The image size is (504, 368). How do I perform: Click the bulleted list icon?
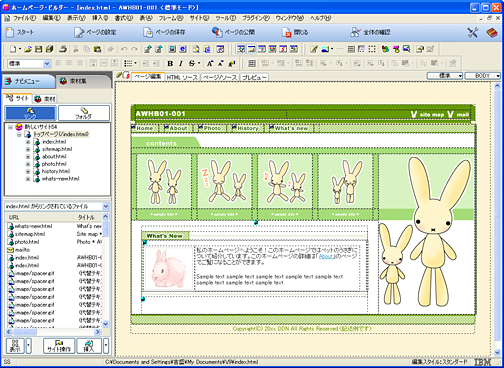tap(128, 63)
